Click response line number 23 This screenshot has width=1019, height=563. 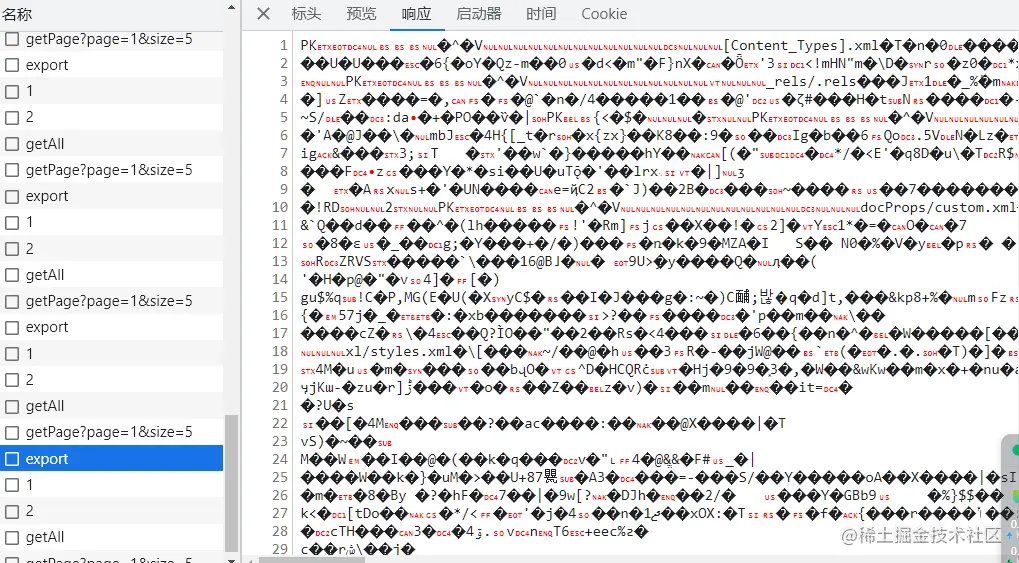[x=280, y=441]
